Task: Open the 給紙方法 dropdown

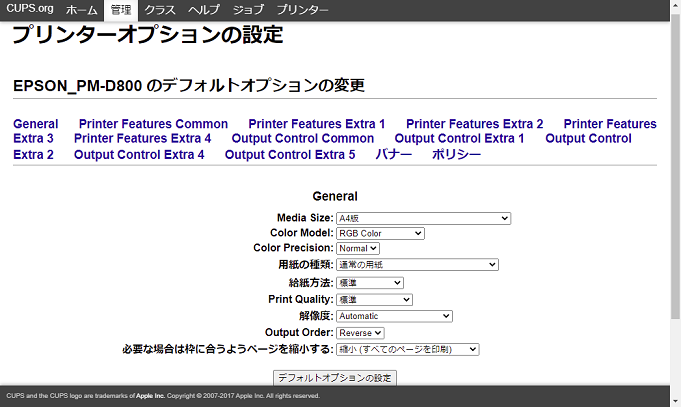Action: (x=370, y=283)
